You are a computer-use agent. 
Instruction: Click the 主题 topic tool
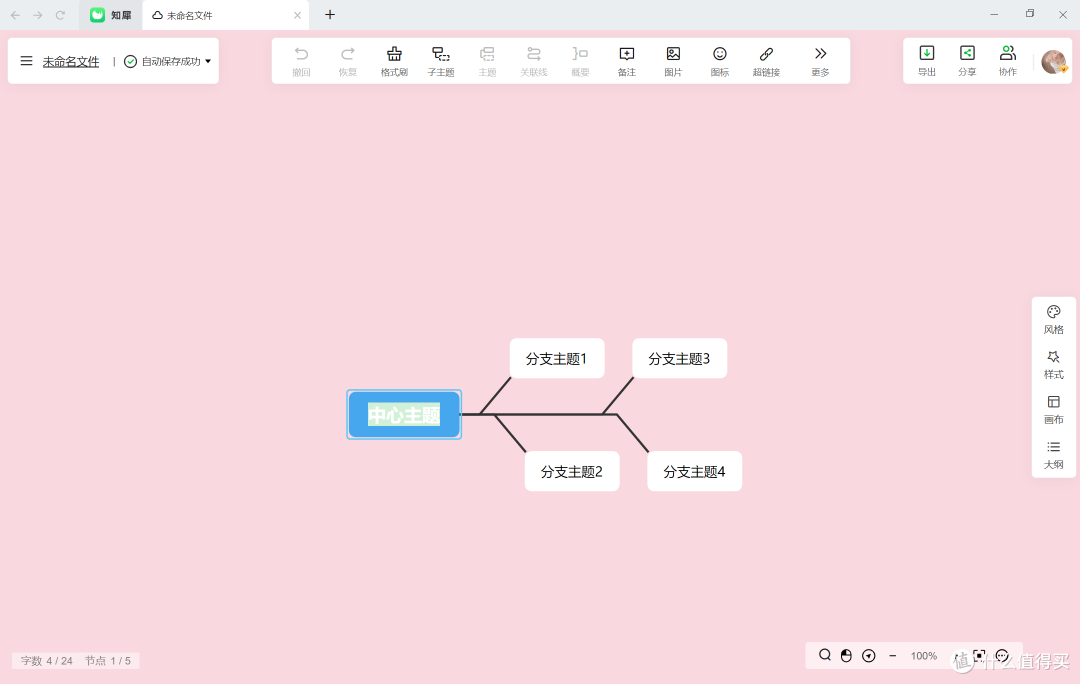click(x=487, y=61)
